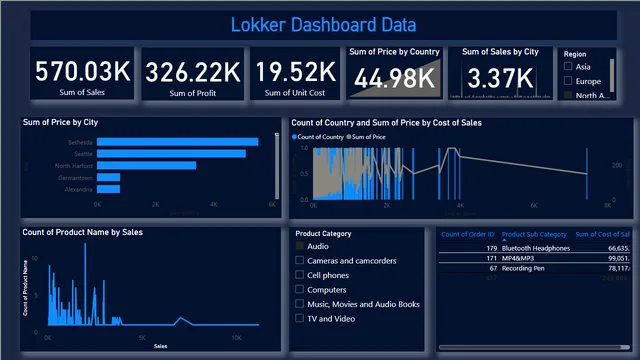Click the Lokker Dashboard Data title
Image resolution: width=640 pixels, height=360 pixels.
coord(323,25)
